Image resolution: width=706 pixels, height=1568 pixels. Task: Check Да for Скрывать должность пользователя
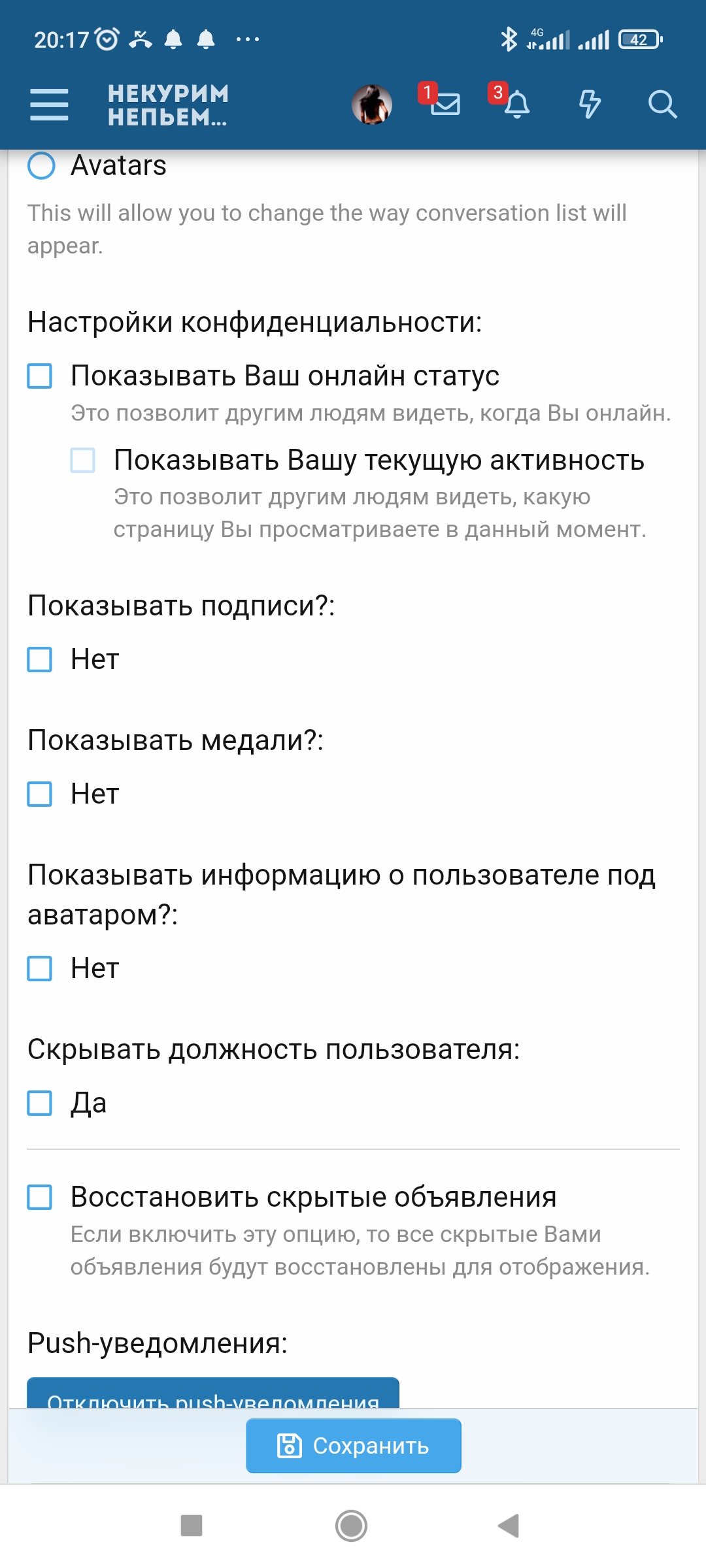tap(41, 1103)
